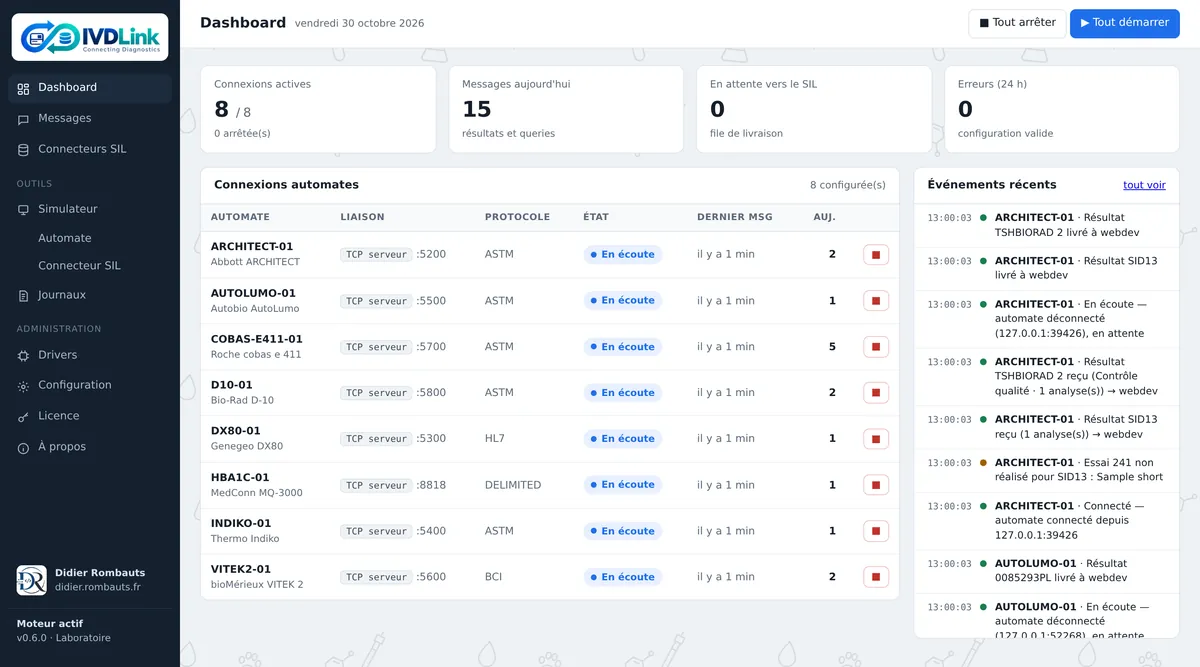1200x667 pixels.
Task: Click the En attente vers le SIL card
Action: 814,110
